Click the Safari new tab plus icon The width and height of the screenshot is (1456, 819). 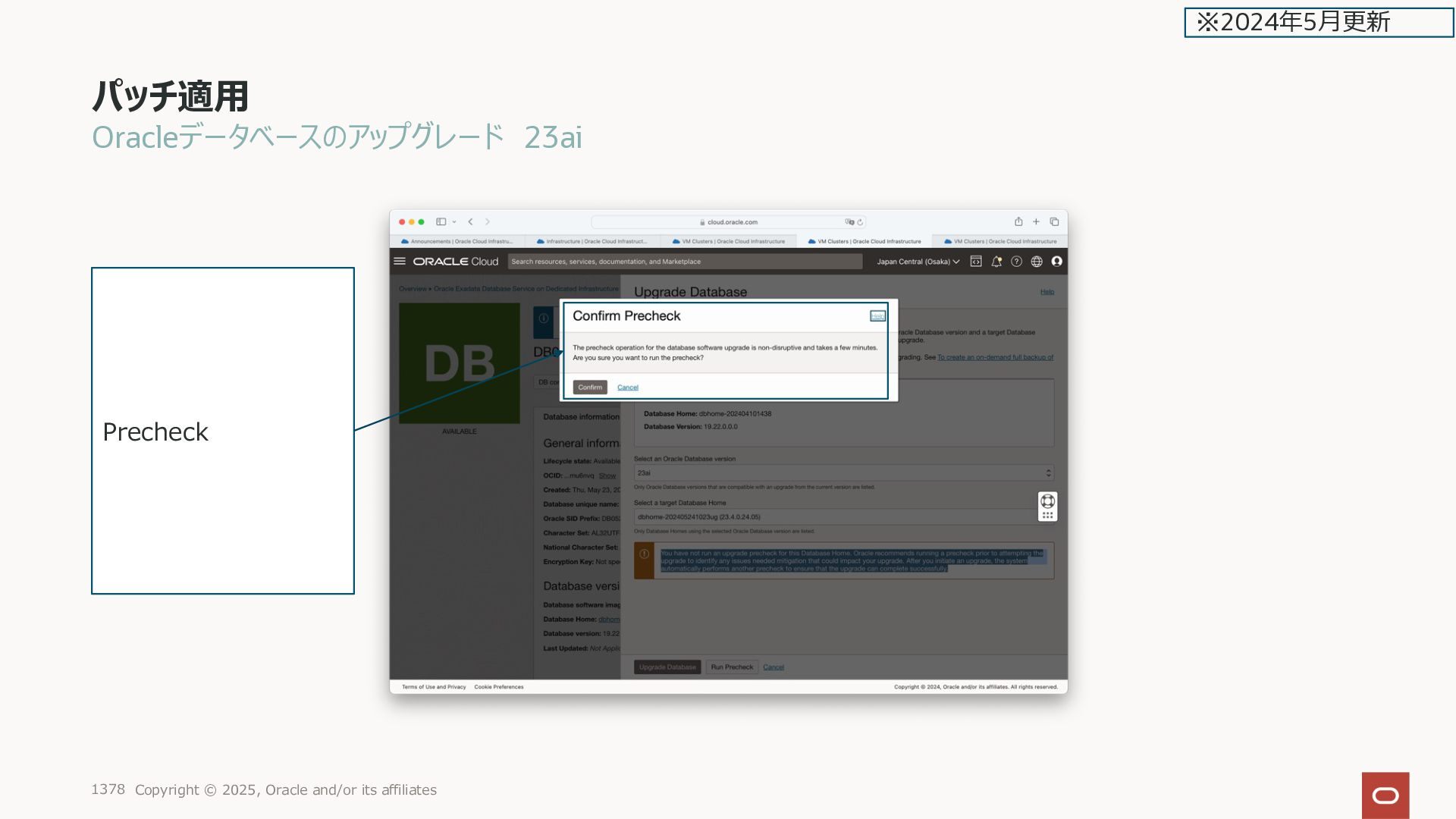click(x=1036, y=221)
